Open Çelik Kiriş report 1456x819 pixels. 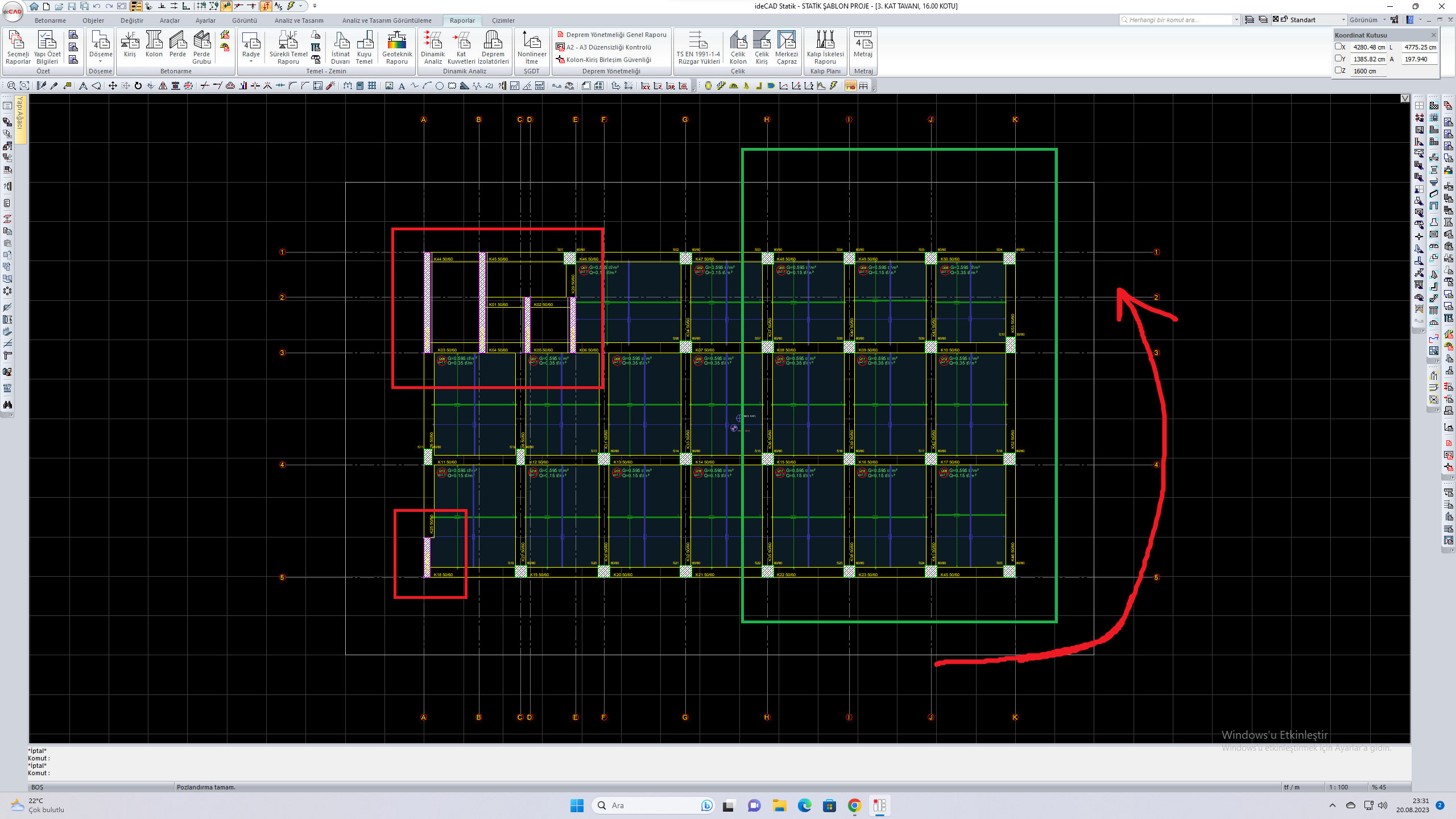(x=762, y=48)
